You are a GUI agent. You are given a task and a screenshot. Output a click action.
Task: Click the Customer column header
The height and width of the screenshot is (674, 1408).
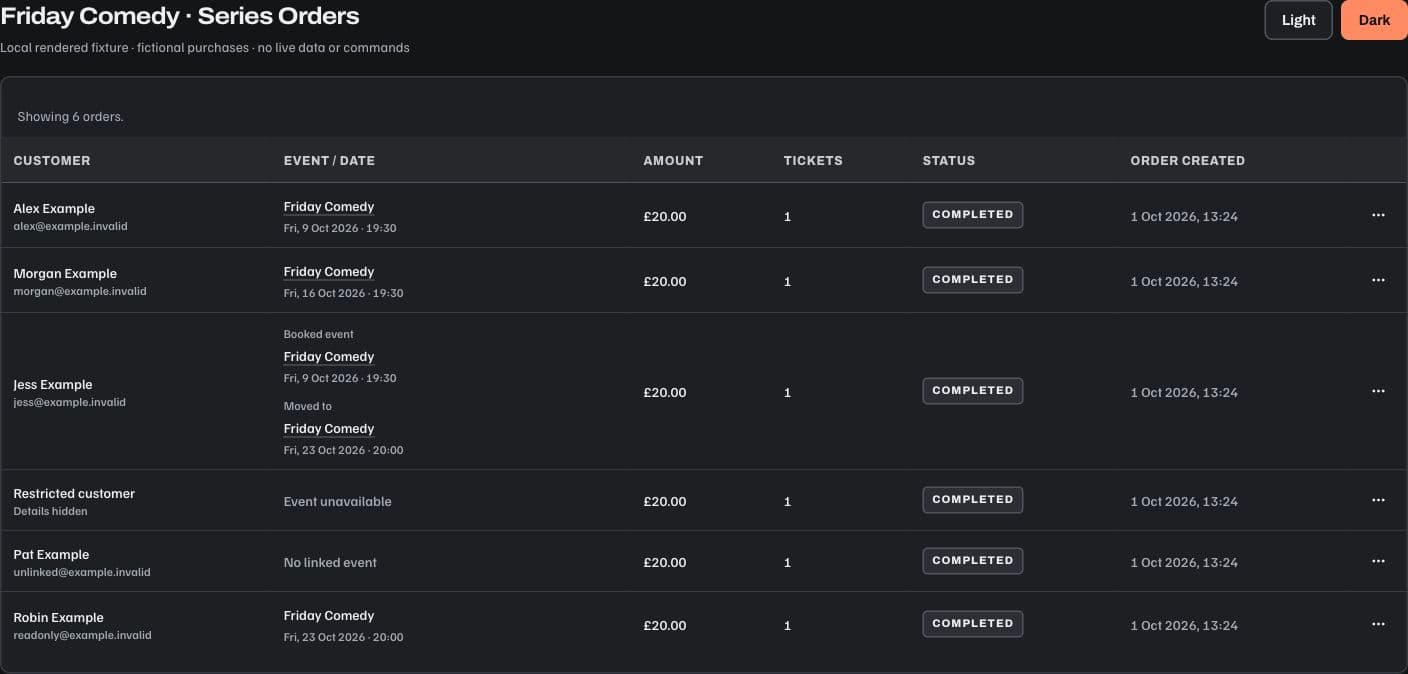coord(52,160)
